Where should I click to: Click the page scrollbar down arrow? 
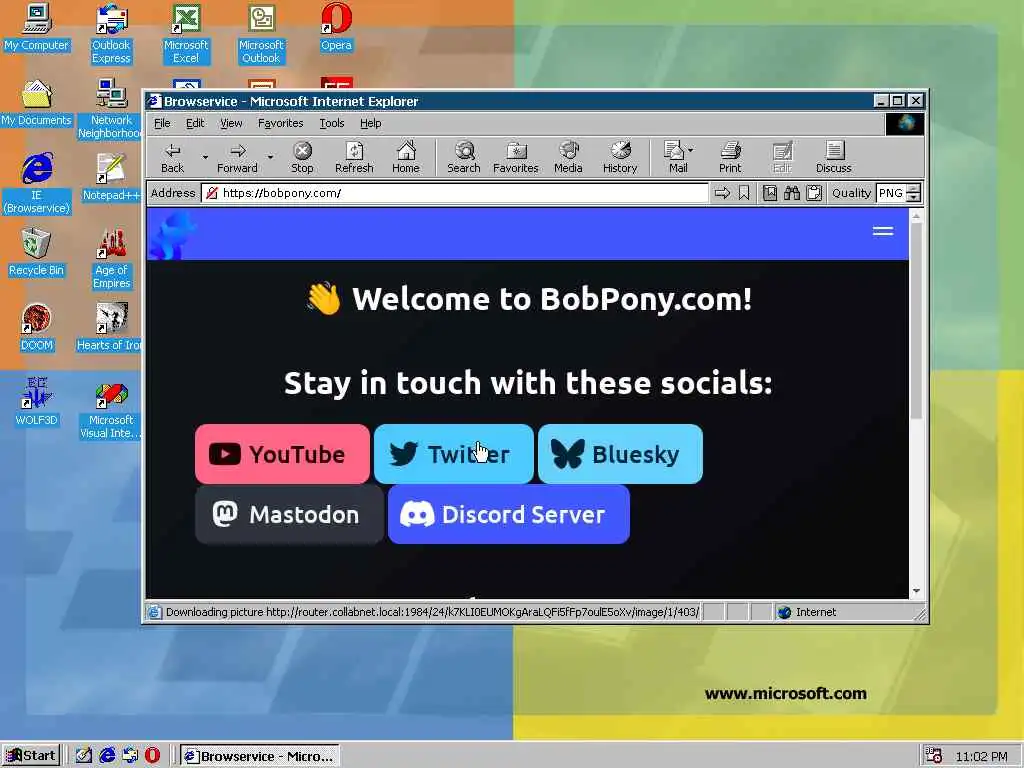[916, 590]
